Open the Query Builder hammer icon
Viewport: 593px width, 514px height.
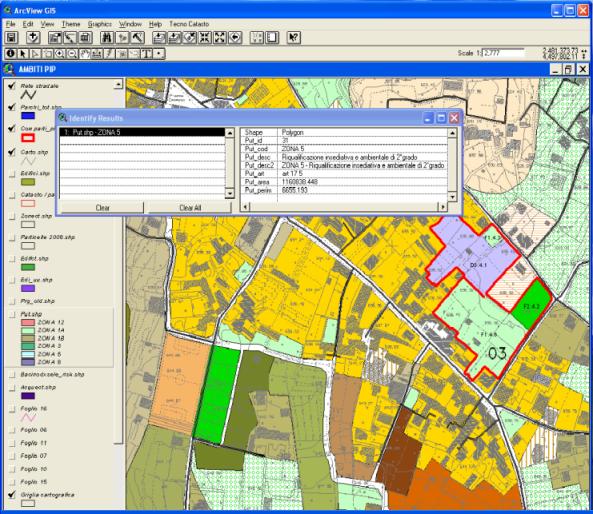[138, 37]
